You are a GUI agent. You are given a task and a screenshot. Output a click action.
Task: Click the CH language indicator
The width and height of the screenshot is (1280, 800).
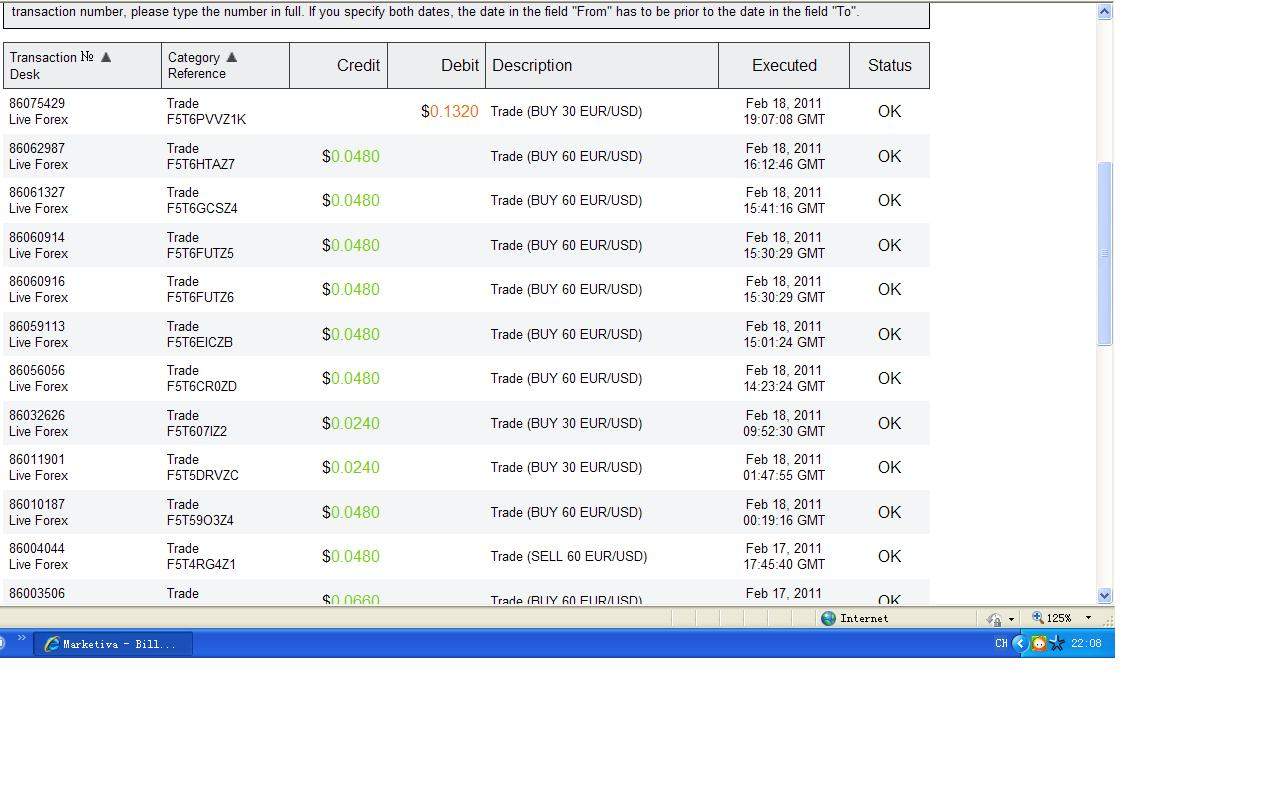coord(1001,644)
